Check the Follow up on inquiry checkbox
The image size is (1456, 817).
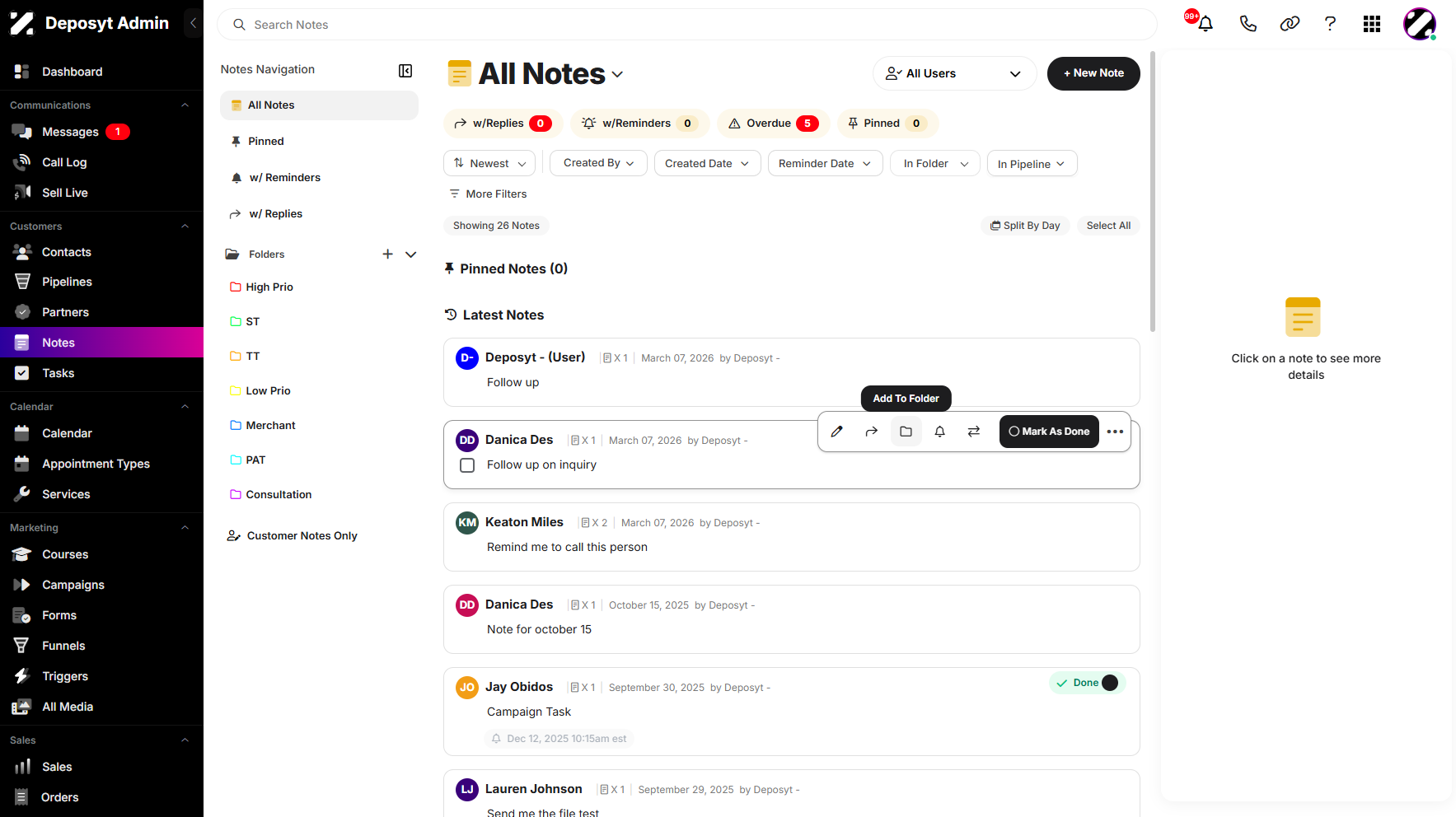point(467,465)
